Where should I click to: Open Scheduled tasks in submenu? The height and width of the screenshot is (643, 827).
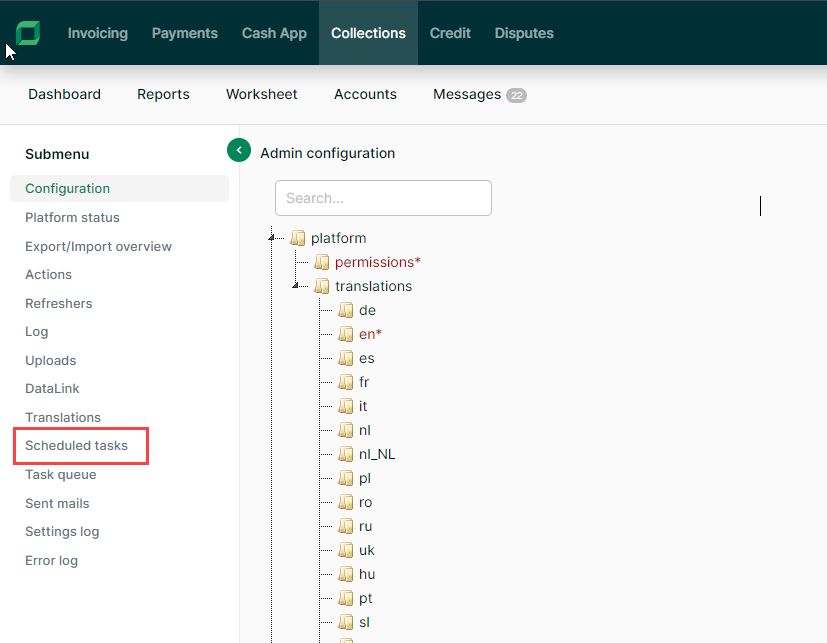(x=76, y=445)
